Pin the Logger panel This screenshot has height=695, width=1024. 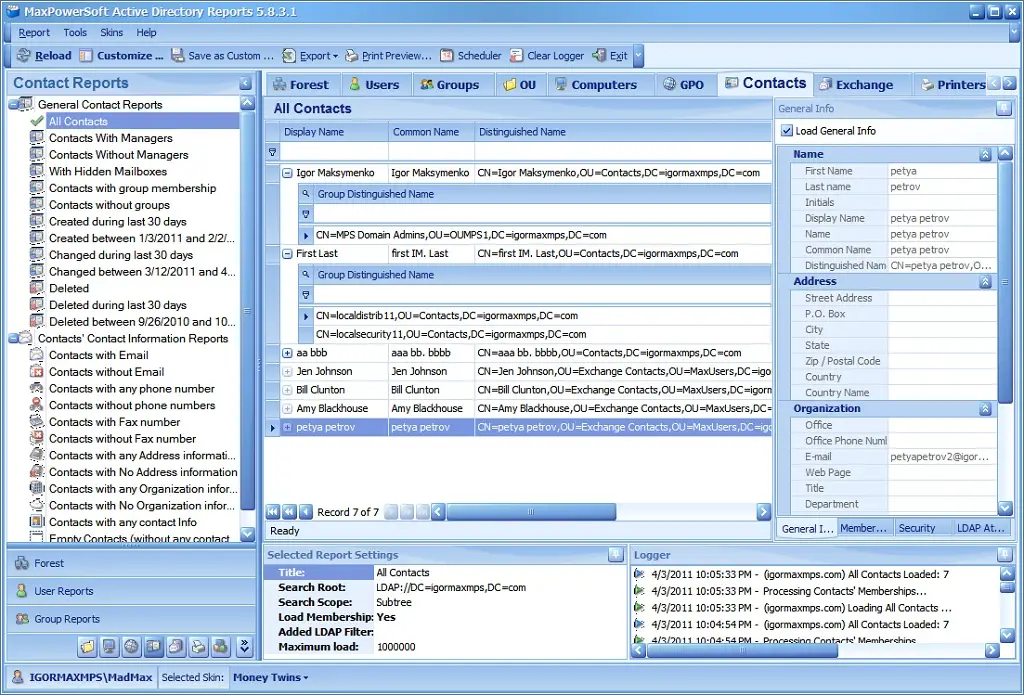pyautogui.click(x=1004, y=555)
